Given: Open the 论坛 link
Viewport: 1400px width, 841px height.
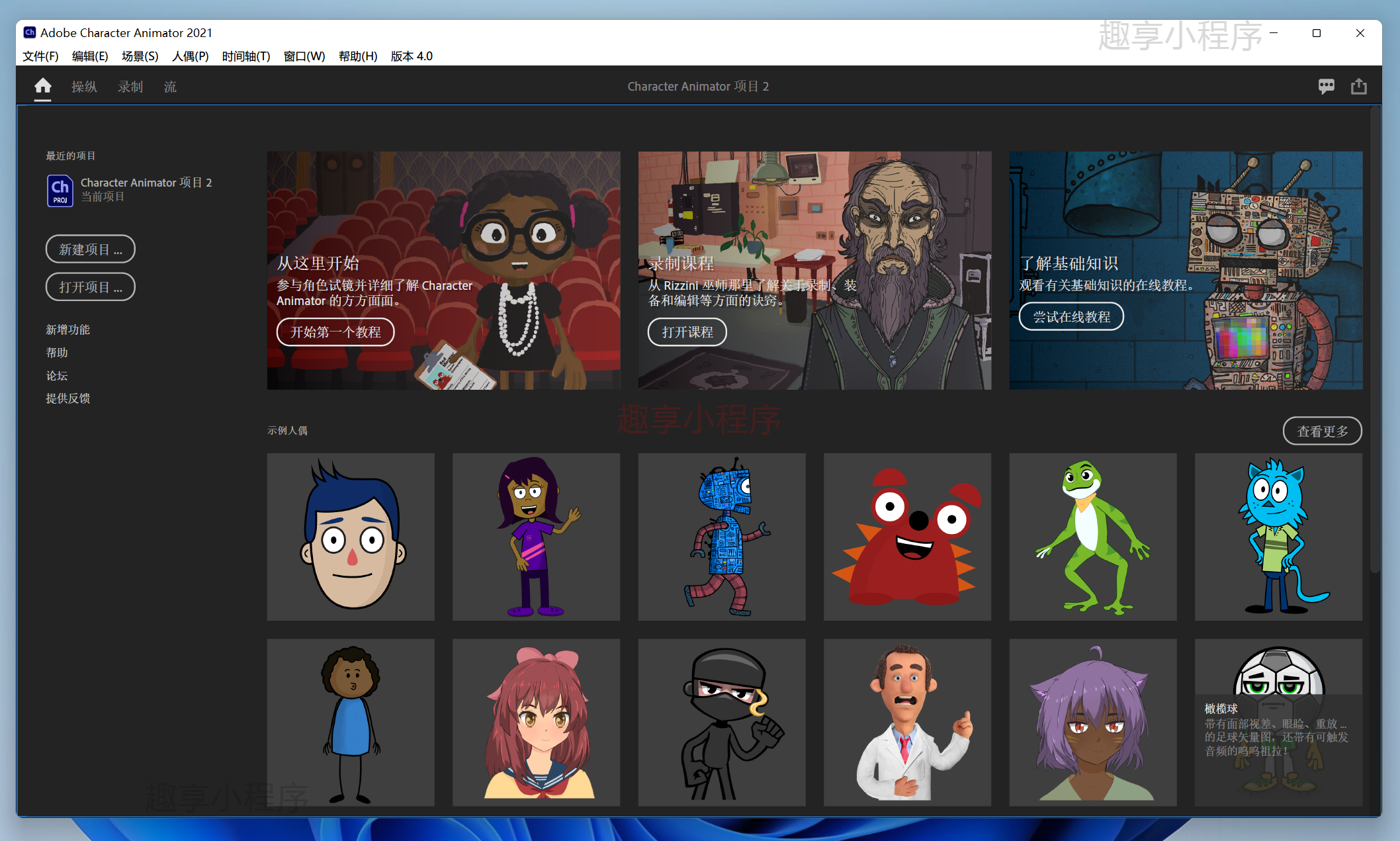Looking at the screenshot, I should click(57, 376).
